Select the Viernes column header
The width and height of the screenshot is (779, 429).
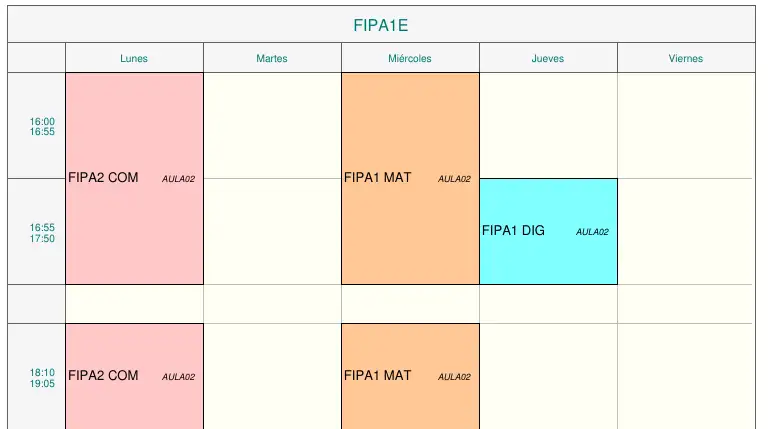pos(686,58)
